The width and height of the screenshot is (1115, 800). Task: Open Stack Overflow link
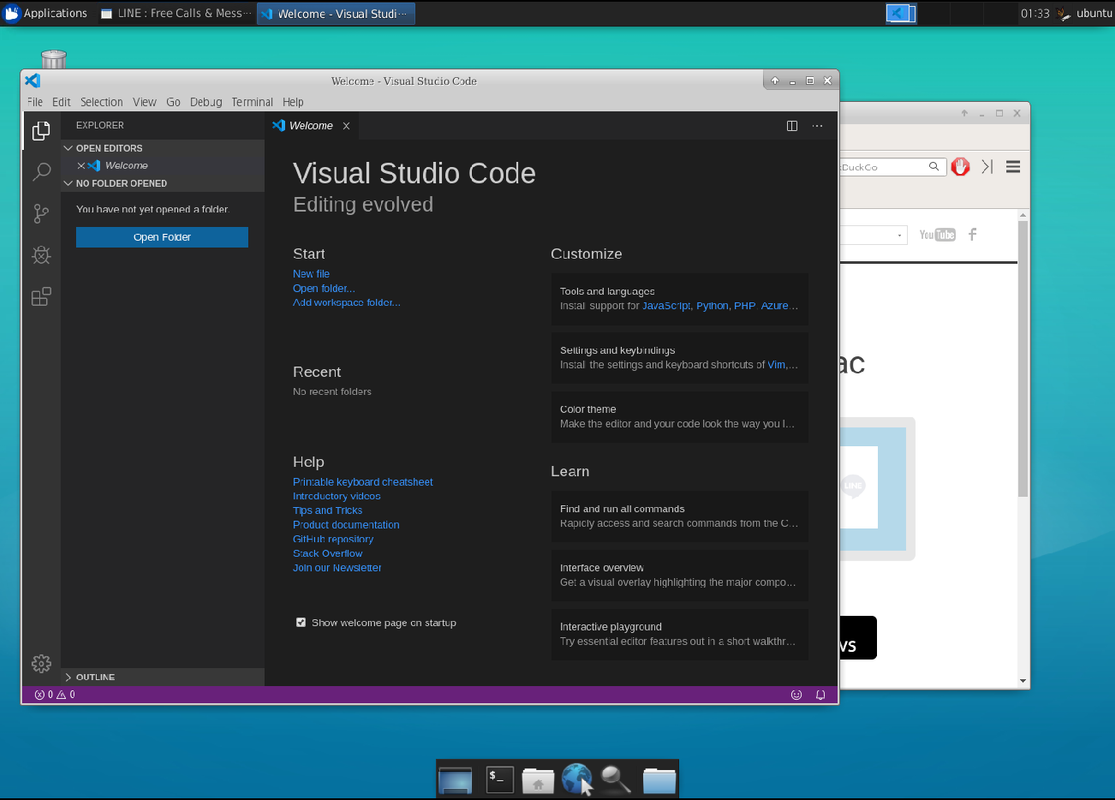[x=327, y=553]
